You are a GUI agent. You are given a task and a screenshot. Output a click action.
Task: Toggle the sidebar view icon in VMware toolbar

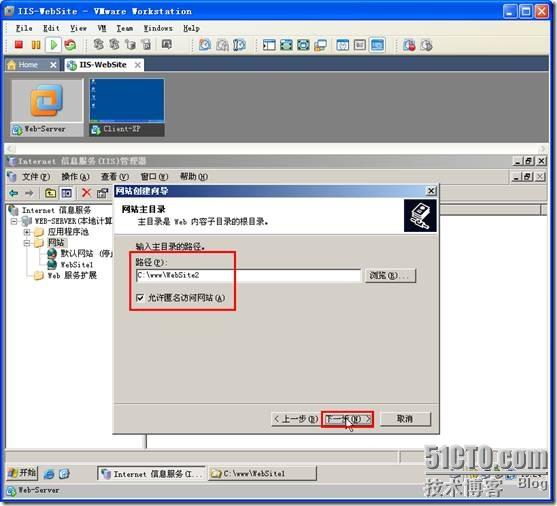269,45
